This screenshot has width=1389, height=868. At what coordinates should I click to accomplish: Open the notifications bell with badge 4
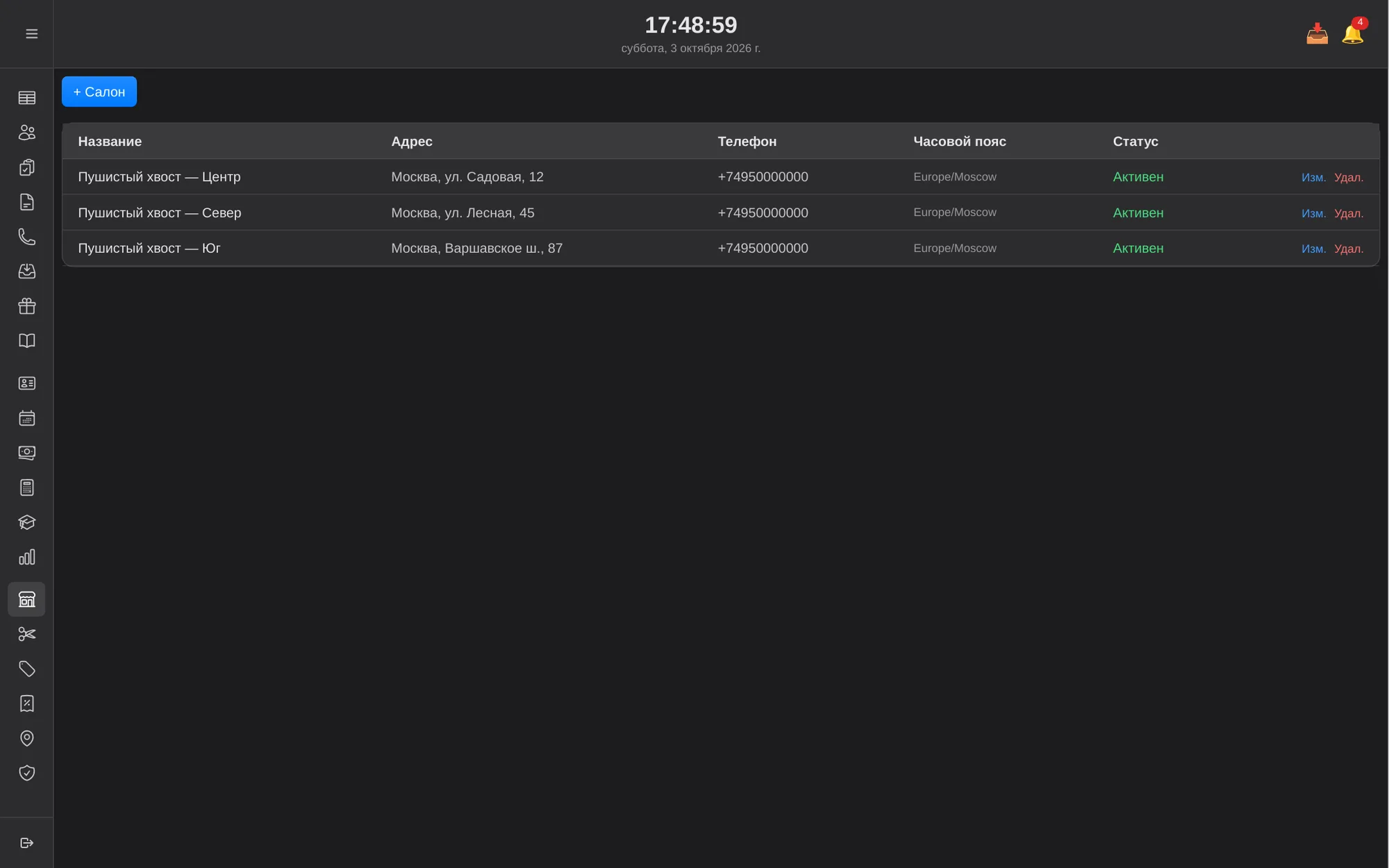pyautogui.click(x=1353, y=32)
